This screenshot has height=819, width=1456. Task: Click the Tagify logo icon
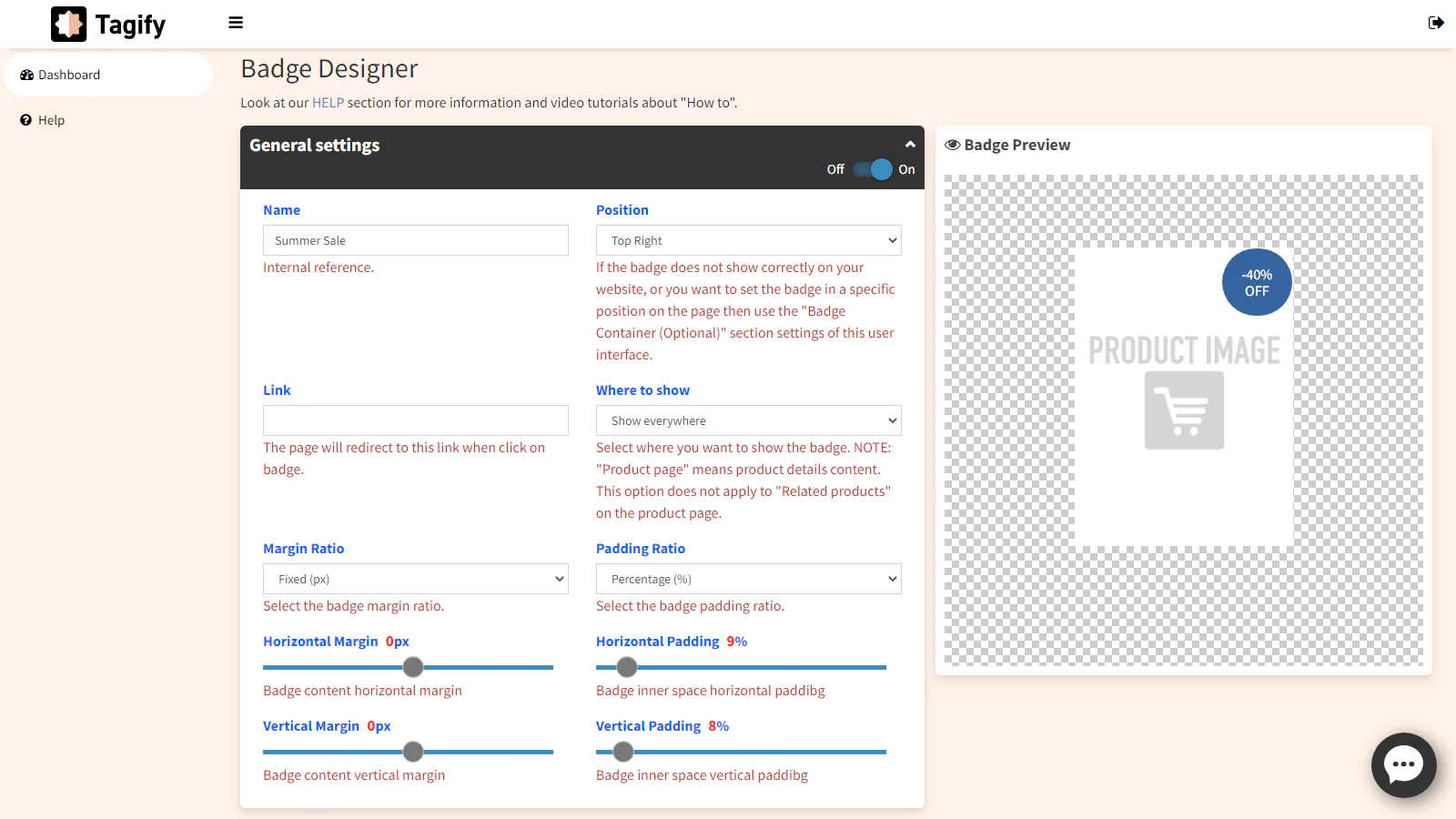pos(68,25)
